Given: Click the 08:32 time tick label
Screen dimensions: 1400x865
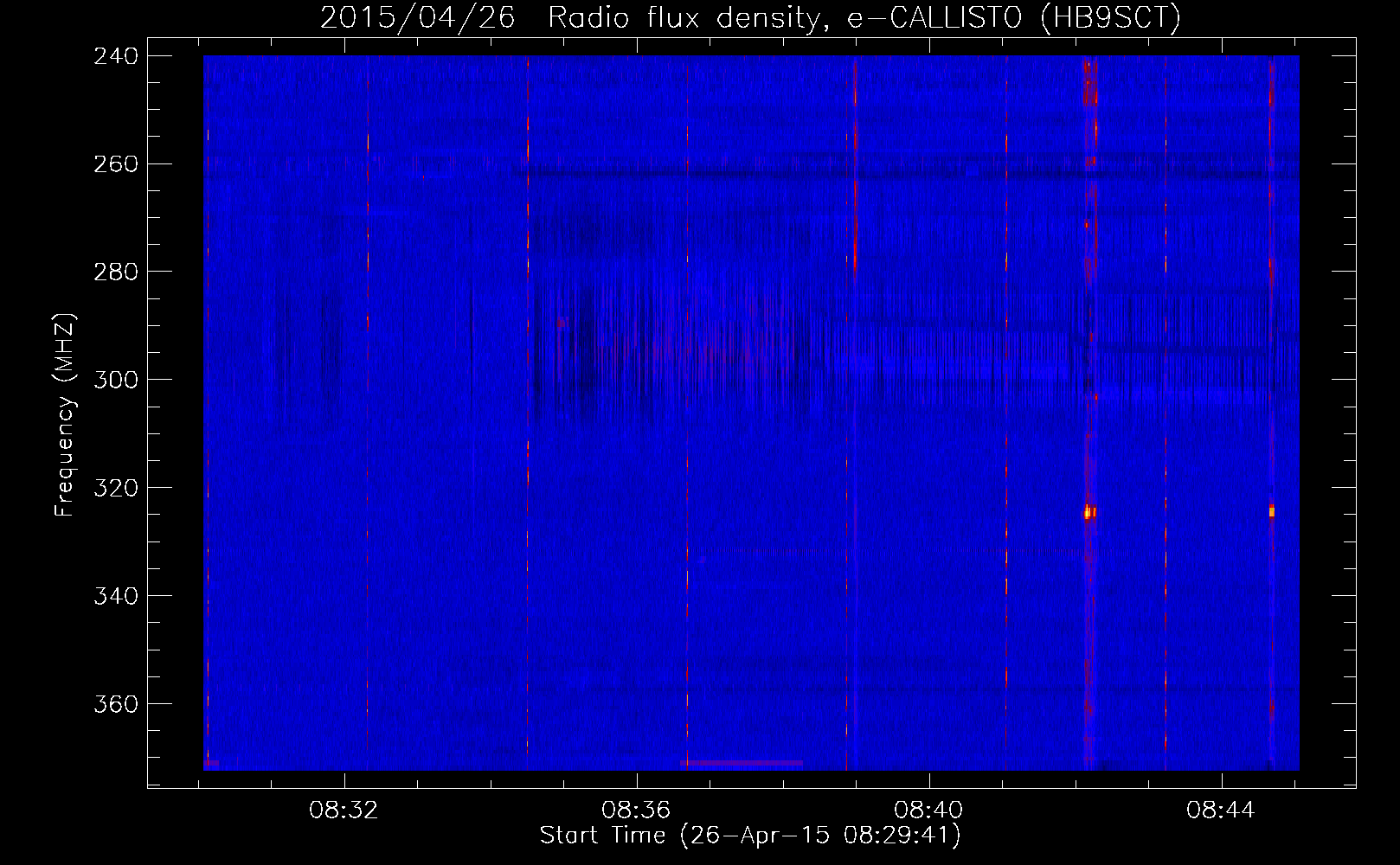Looking at the screenshot, I should (x=344, y=811).
